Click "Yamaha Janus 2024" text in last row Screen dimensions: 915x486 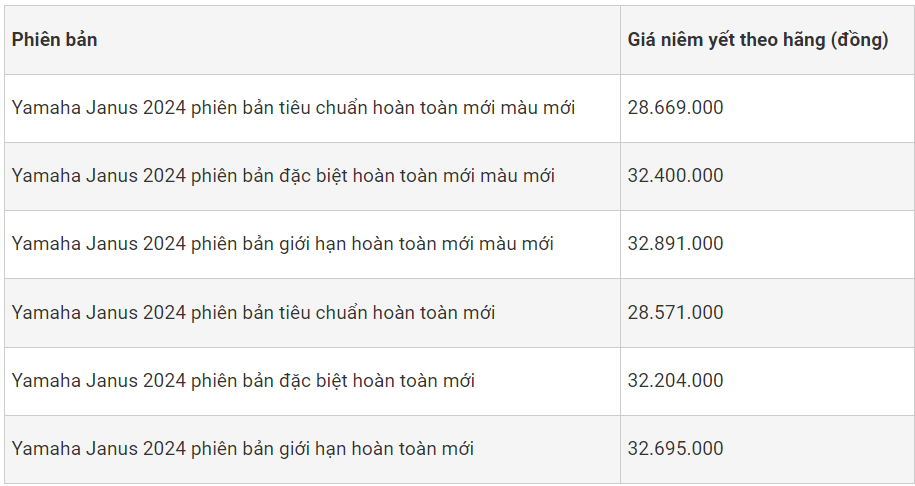[x=98, y=449]
